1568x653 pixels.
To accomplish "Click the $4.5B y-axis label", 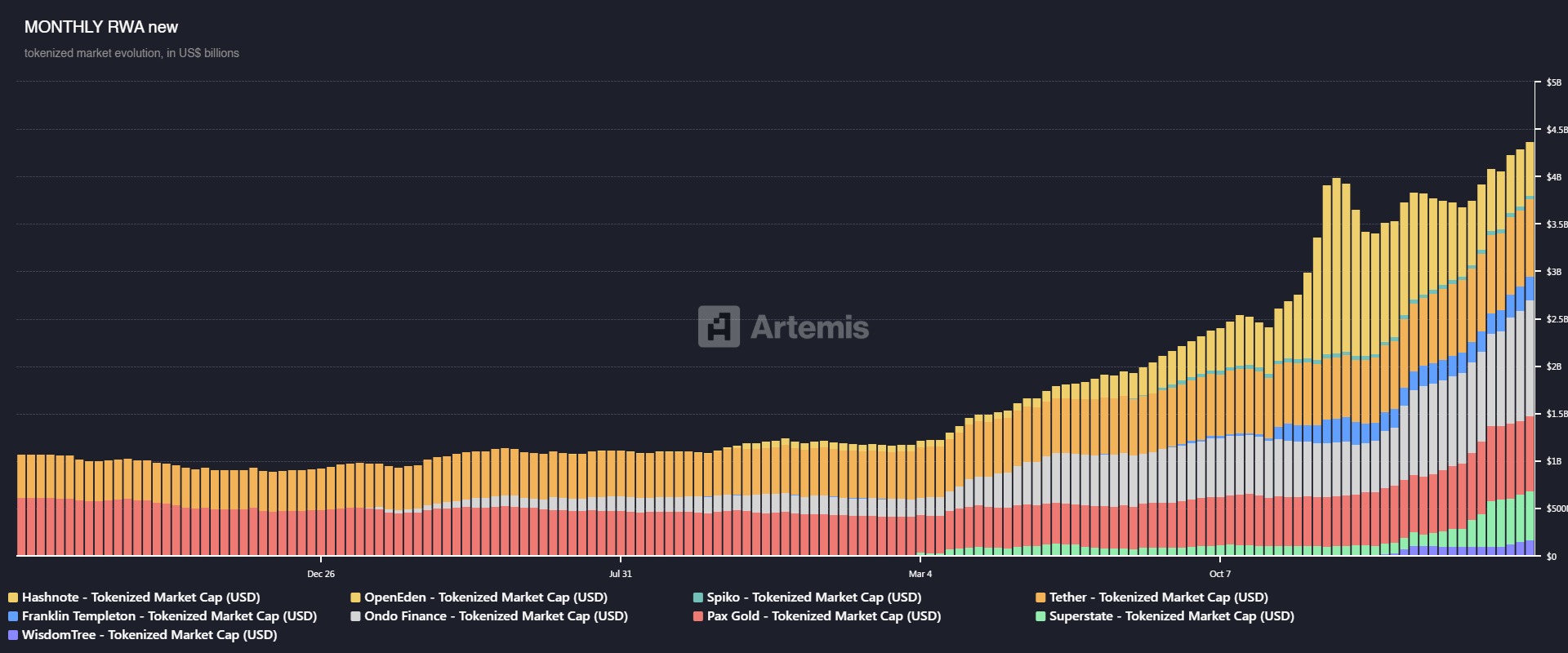I will (1557, 130).
